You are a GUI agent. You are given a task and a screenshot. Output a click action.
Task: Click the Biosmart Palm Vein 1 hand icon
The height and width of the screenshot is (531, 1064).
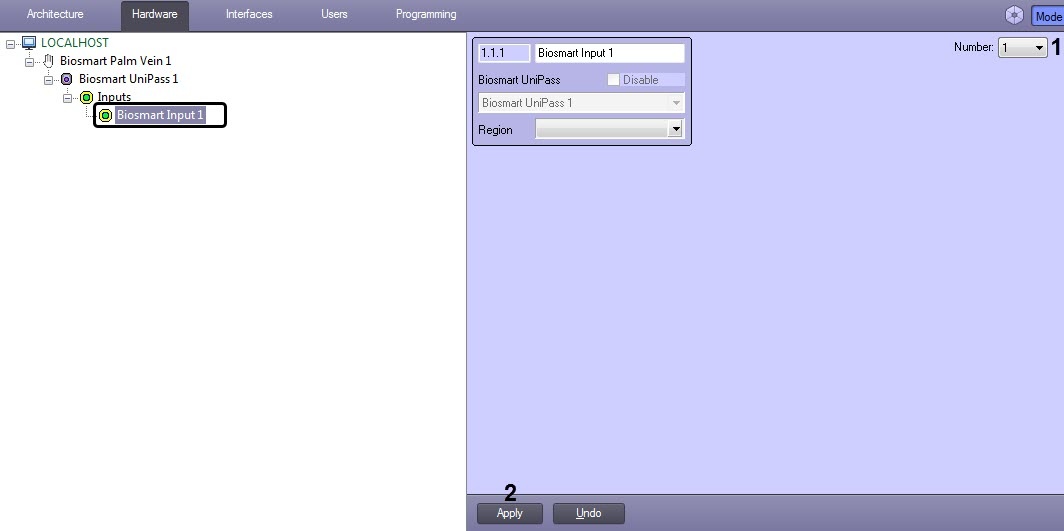pyautogui.click(x=48, y=61)
